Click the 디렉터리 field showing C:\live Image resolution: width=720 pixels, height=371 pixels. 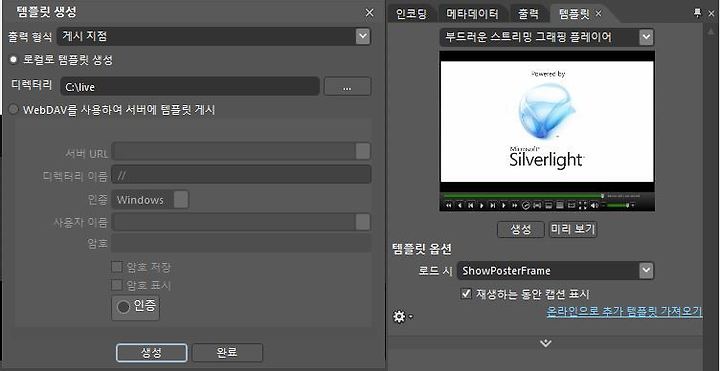click(x=190, y=86)
